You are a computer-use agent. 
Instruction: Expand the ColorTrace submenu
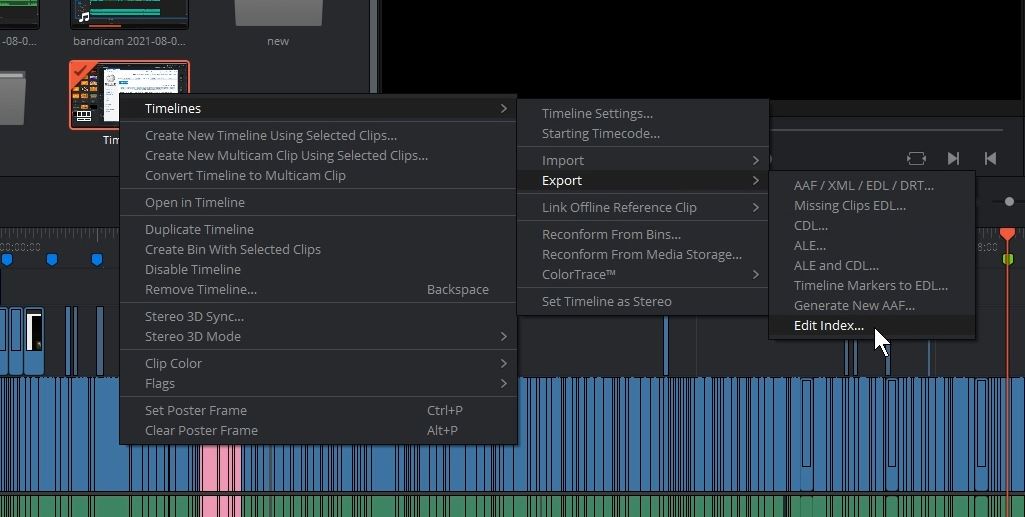[643, 274]
